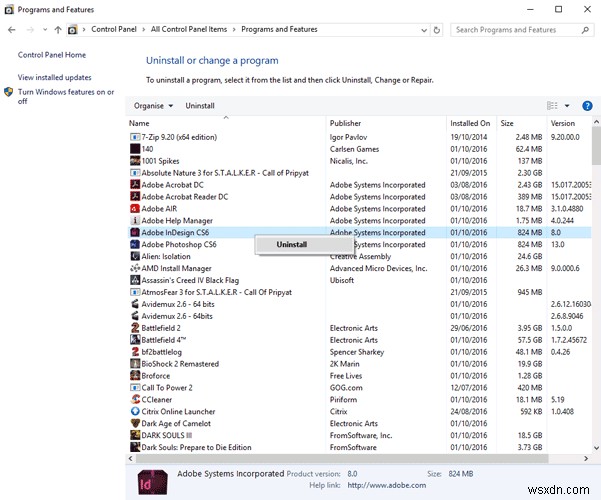Click the CCleaner icon

[x=135, y=400]
